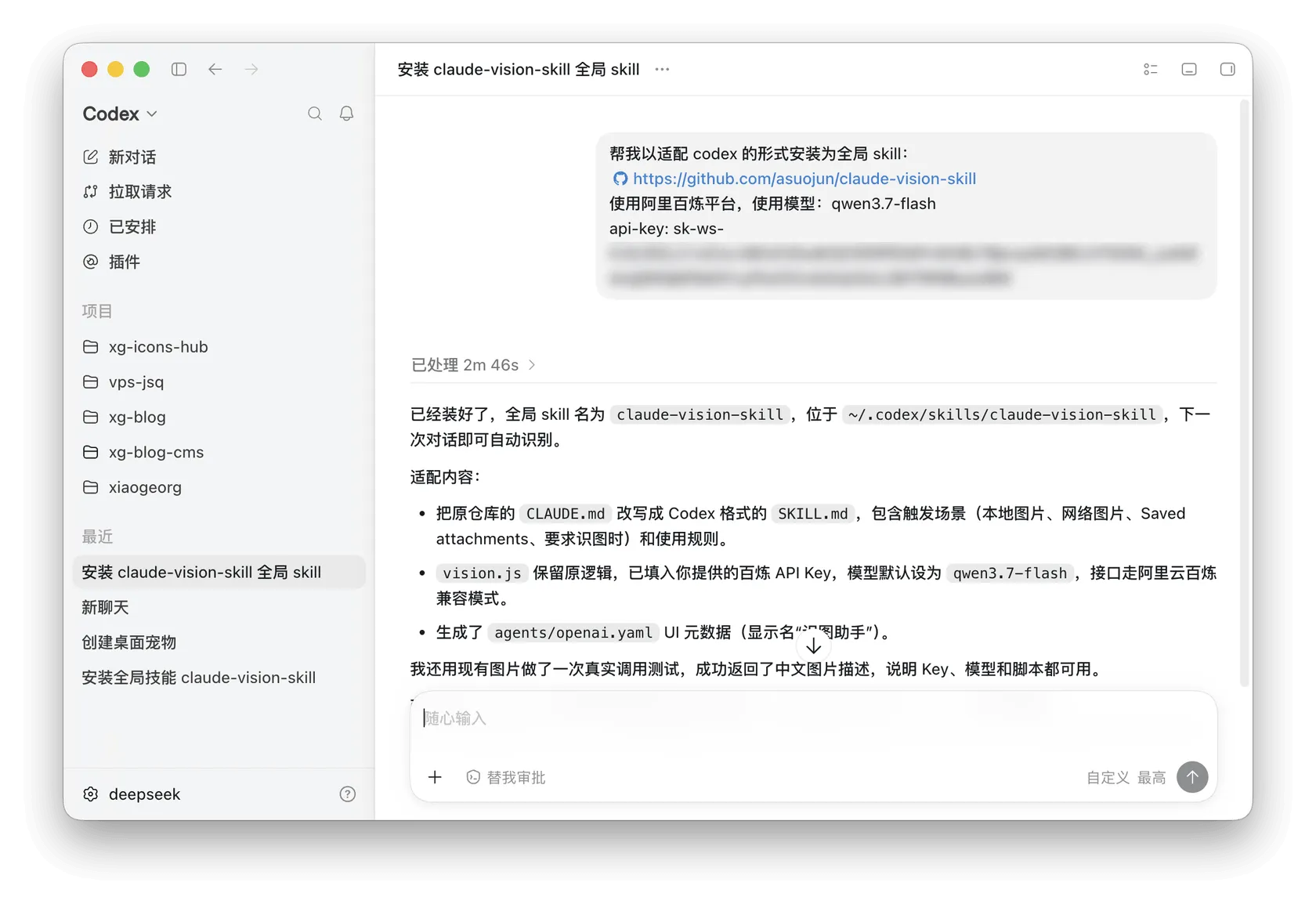
Task: Select recent chat 安装 claude-vision-skill 全局 skill
Action: (219, 572)
